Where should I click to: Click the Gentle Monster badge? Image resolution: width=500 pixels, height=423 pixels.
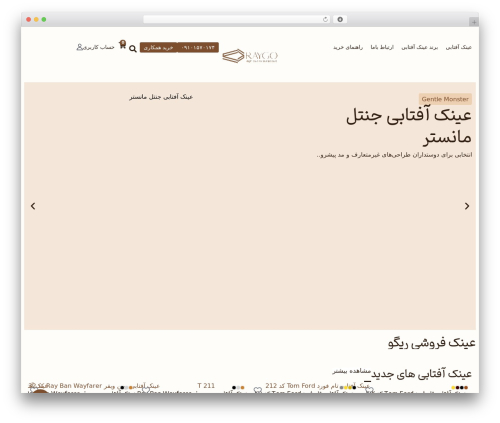(x=445, y=99)
